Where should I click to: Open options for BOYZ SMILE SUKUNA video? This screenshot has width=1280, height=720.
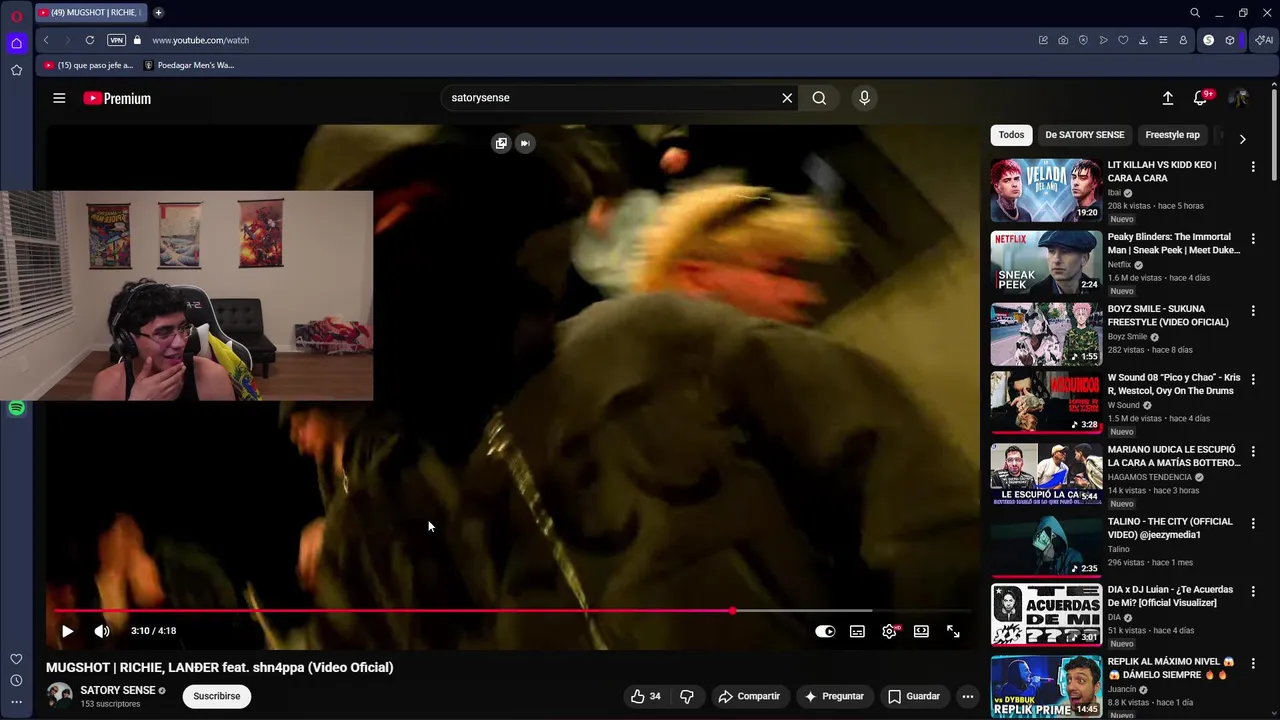coord(1253,311)
